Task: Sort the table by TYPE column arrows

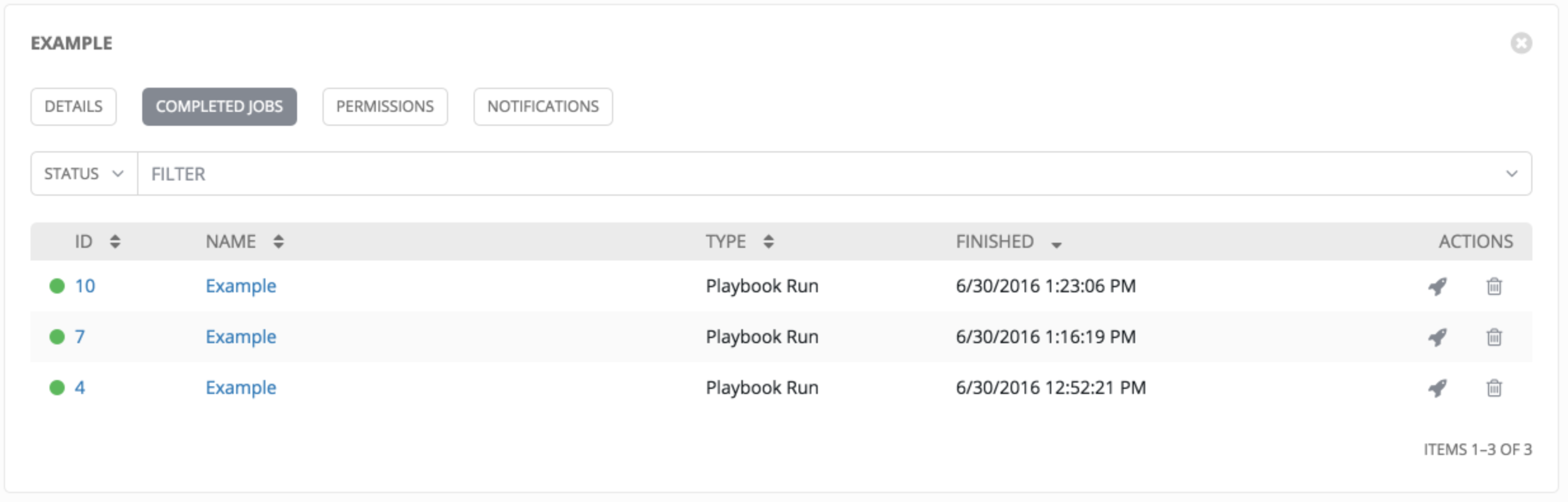Action: 769,241
